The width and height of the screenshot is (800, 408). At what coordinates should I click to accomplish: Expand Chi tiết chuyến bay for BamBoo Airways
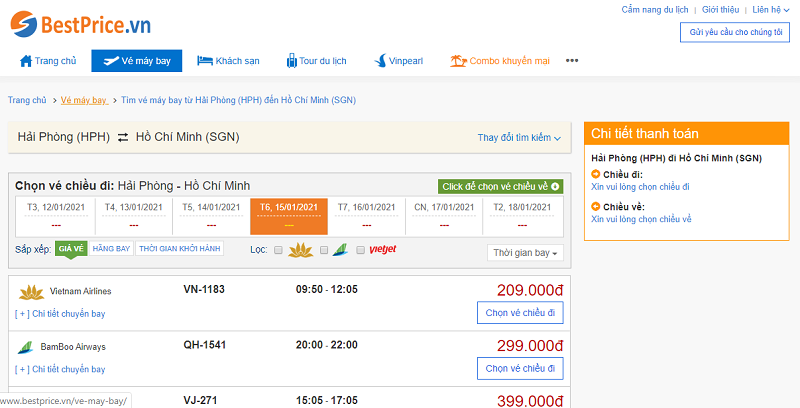pyautogui.click(x=60, y=369)
